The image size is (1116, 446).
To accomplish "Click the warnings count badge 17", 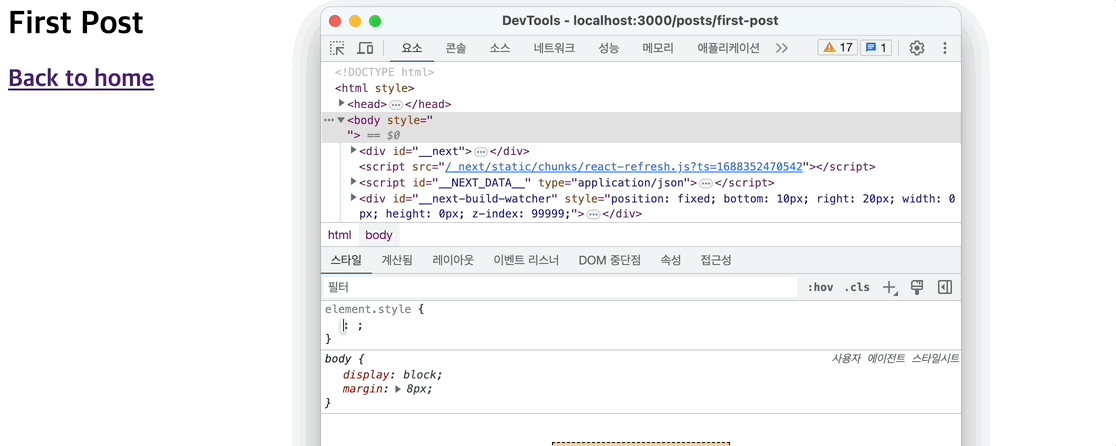I will tap(837, 48).
